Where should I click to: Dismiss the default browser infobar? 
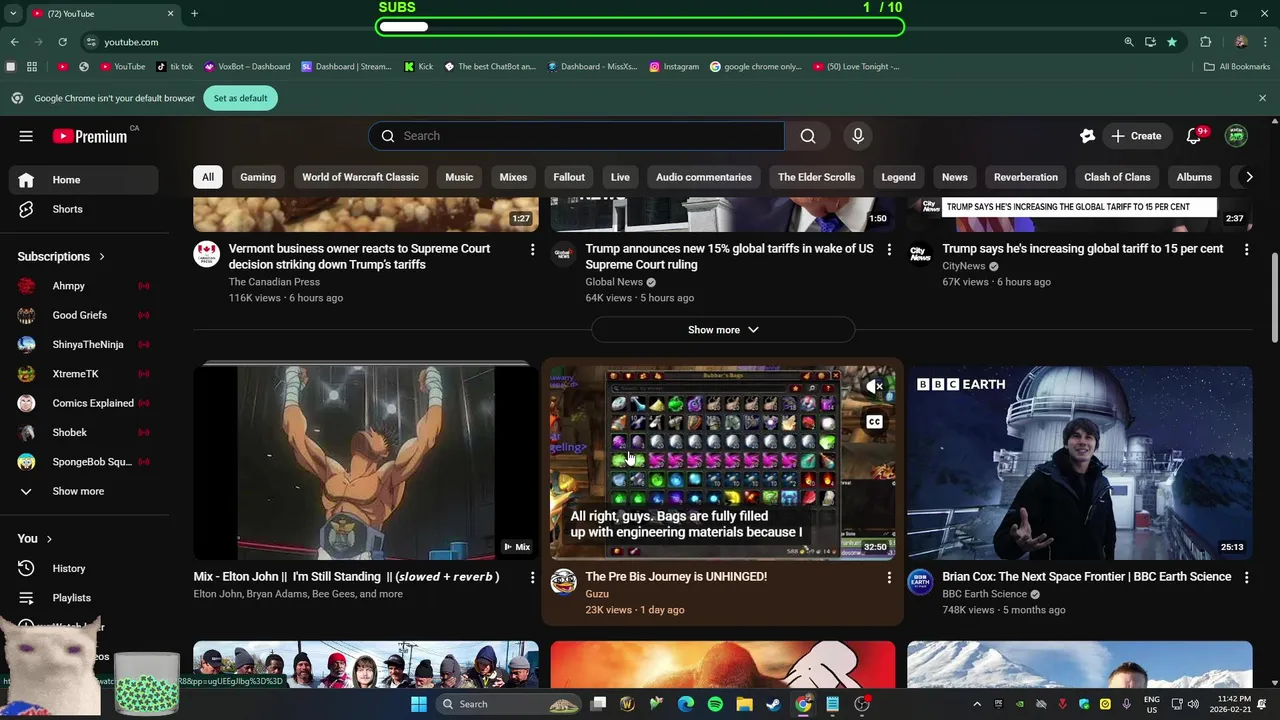coord(1262,98)
